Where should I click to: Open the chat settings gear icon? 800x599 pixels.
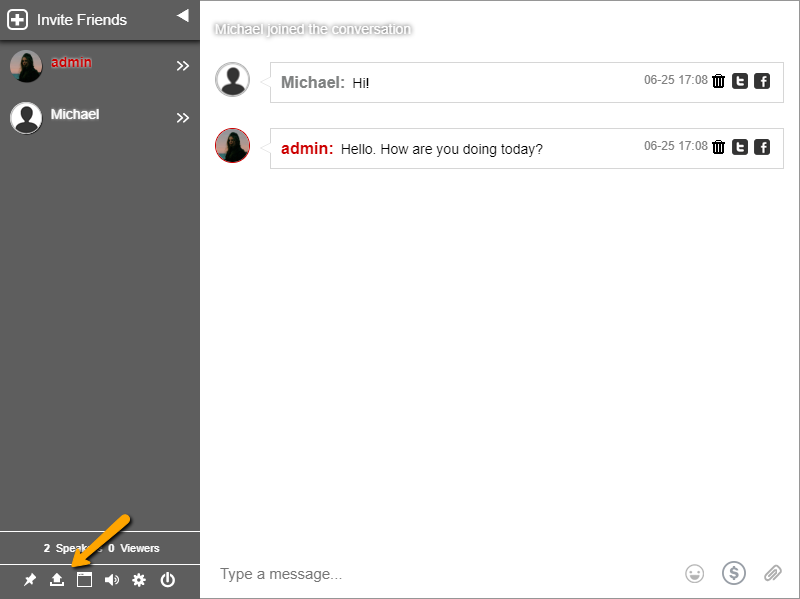coord(139,580)
